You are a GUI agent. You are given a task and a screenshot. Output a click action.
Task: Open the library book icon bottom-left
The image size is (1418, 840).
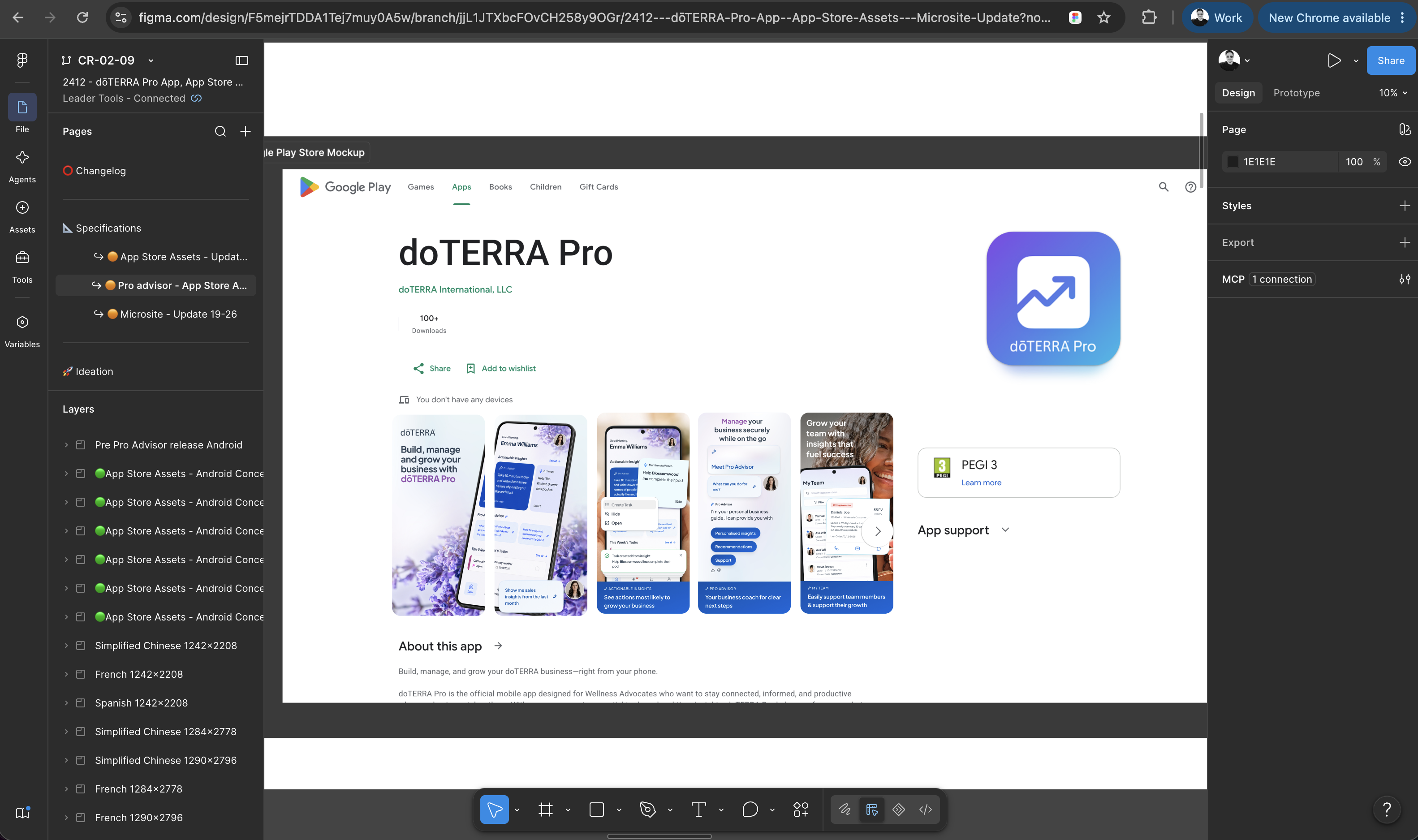pyautogui.click(x=23, y=813)
